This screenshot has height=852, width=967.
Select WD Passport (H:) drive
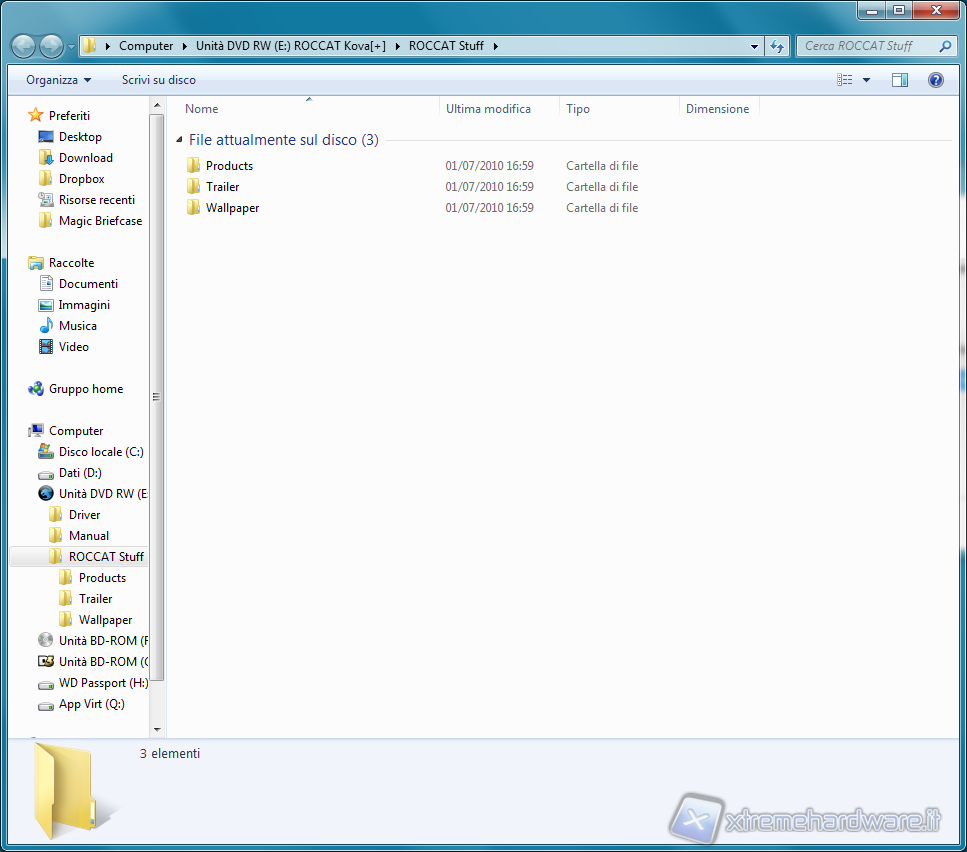[x=102, y=683]
